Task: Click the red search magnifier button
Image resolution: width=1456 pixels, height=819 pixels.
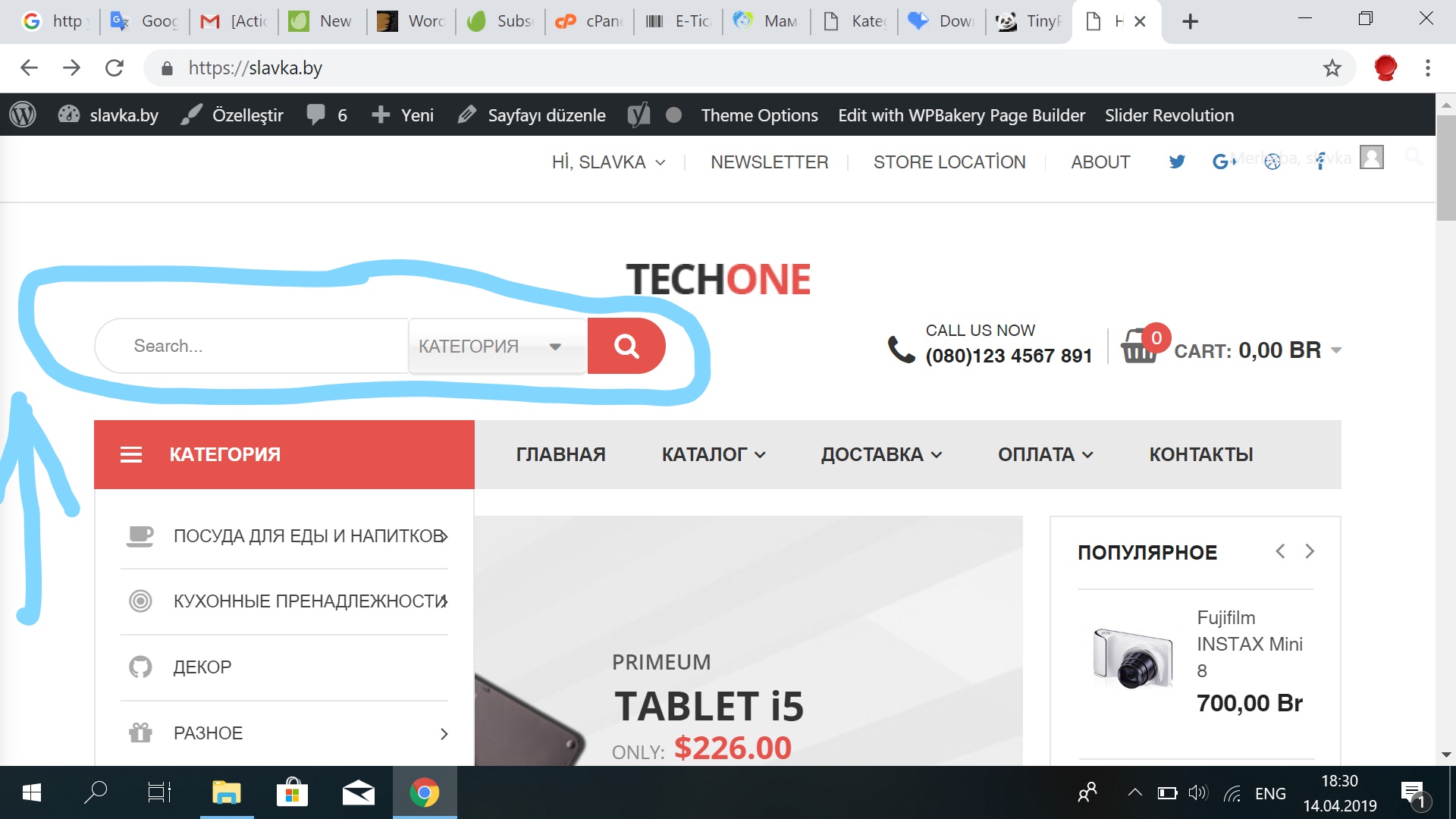Action: point(626,346)
